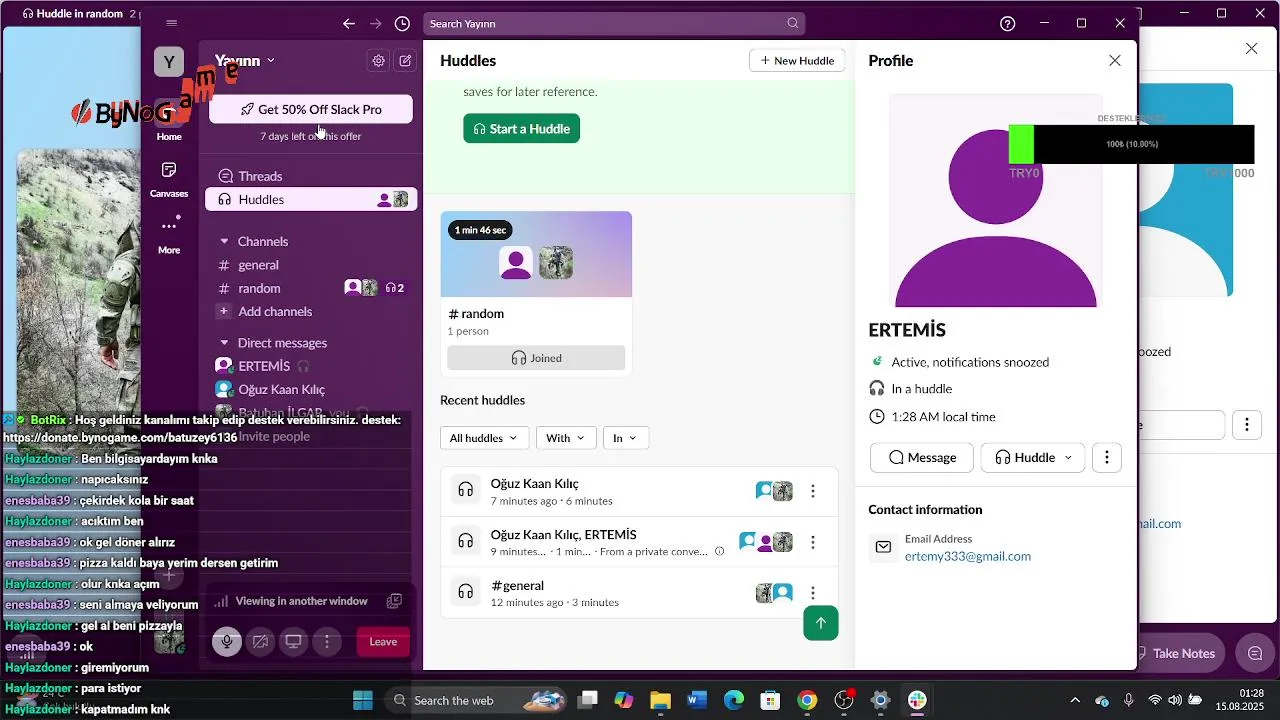Share screen in huddle controls
The image size is (1280, 720).
click(x=294, y=642)
